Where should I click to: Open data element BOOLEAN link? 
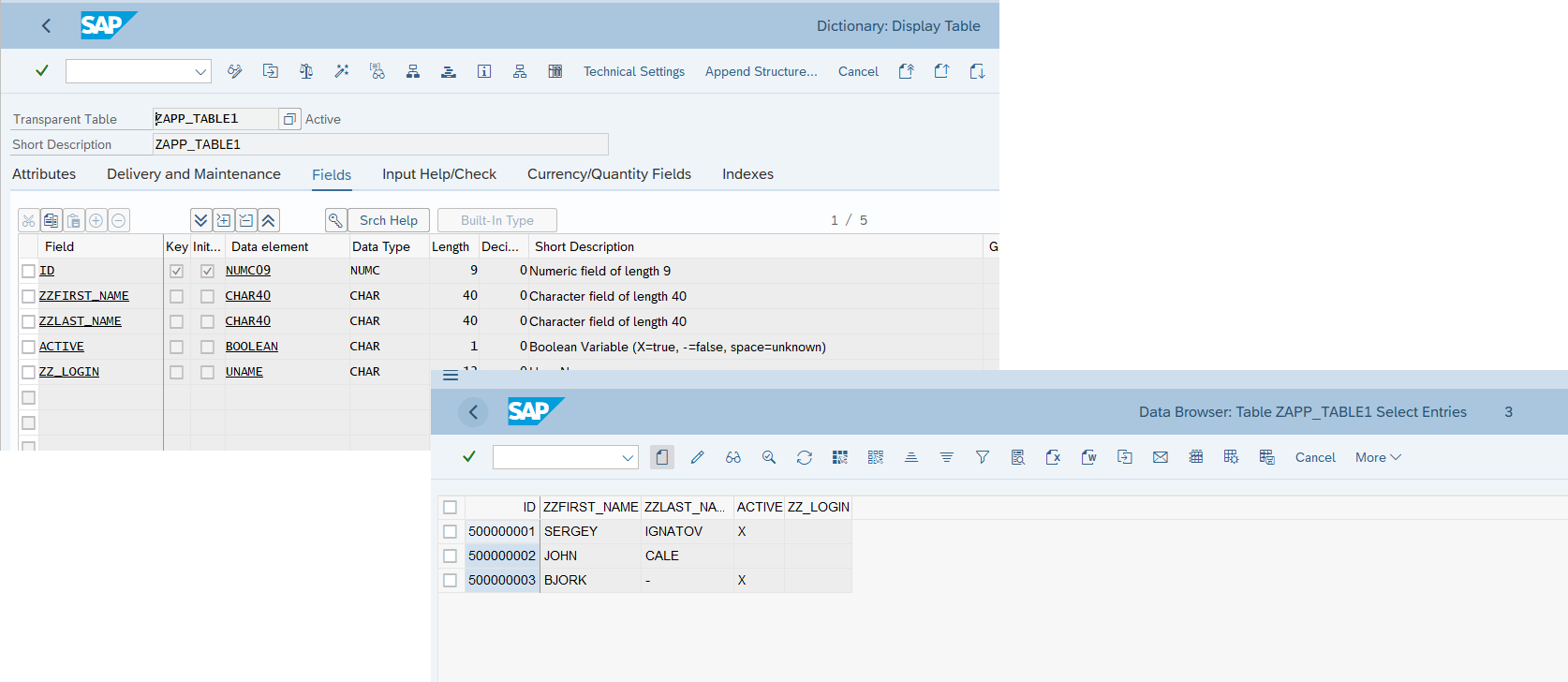(252, 347)
